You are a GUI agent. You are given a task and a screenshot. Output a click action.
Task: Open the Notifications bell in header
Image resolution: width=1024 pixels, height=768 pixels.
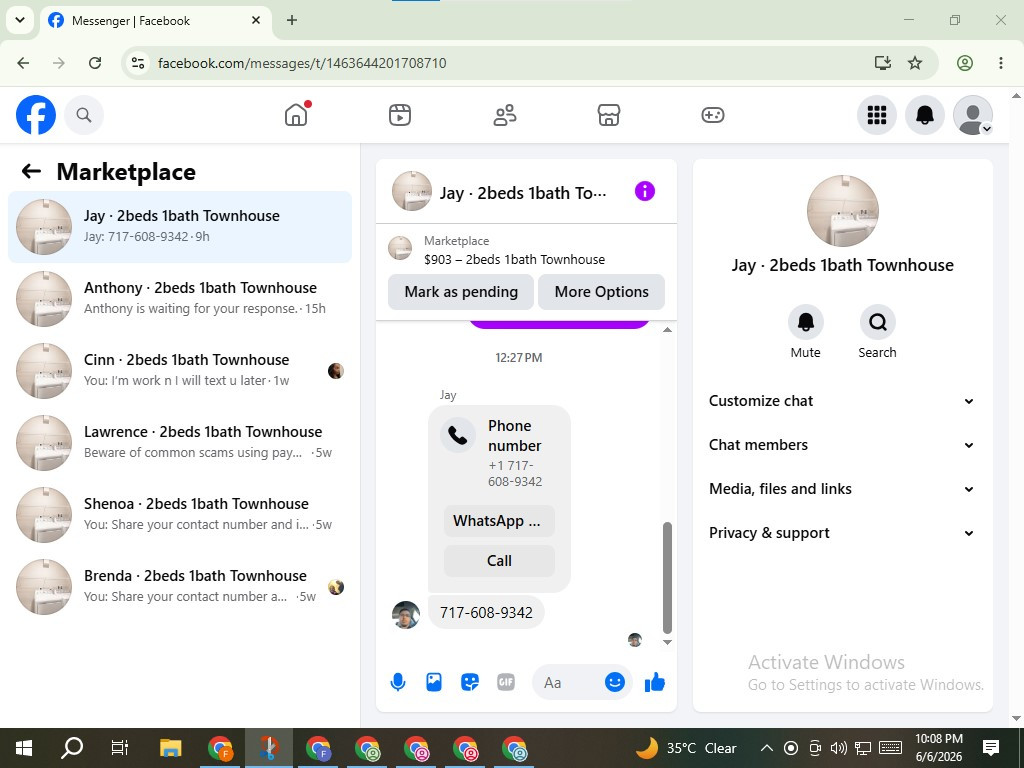[925, 115]
